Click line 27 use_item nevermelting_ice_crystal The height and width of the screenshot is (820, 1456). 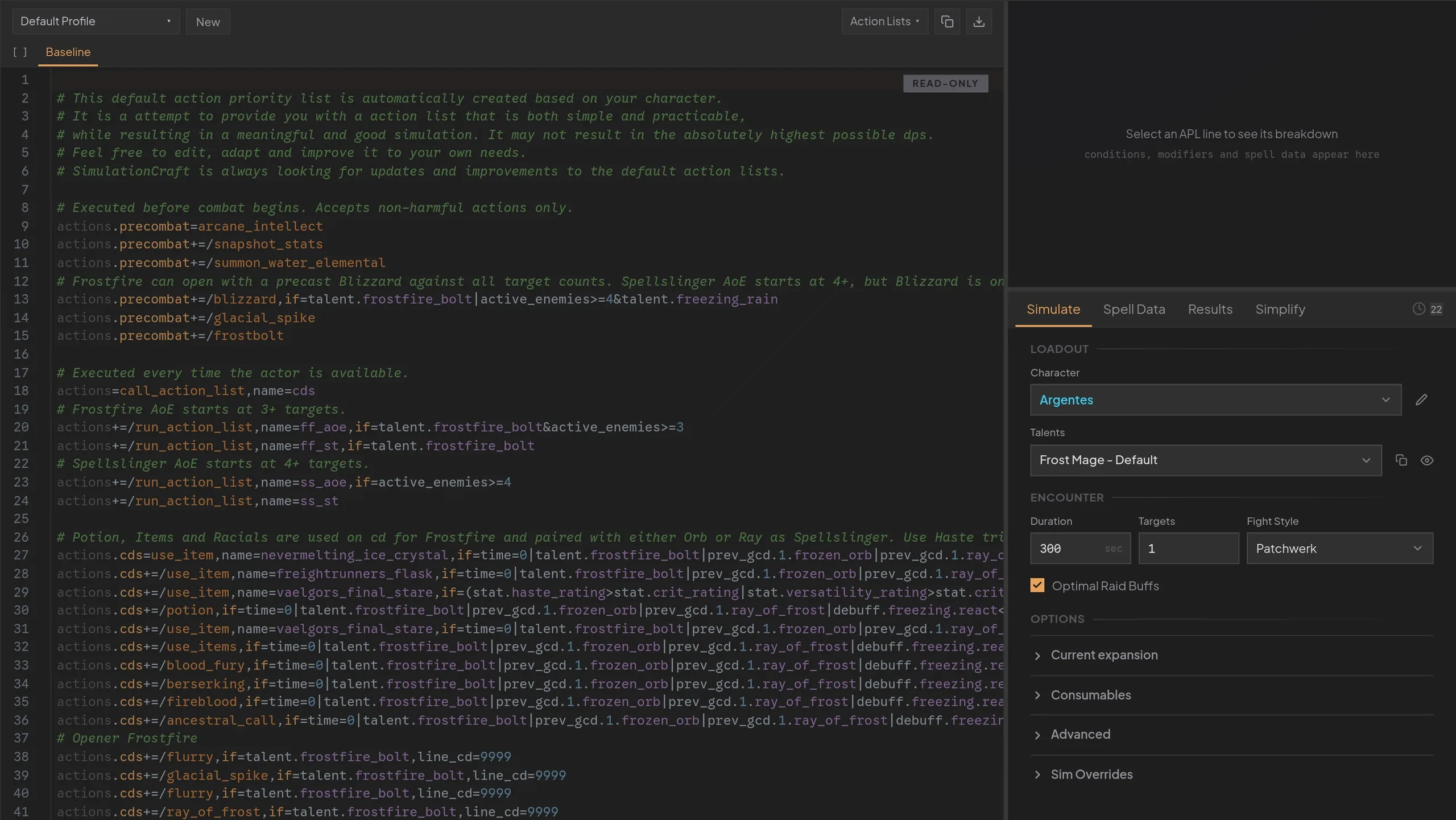[530, 555]
